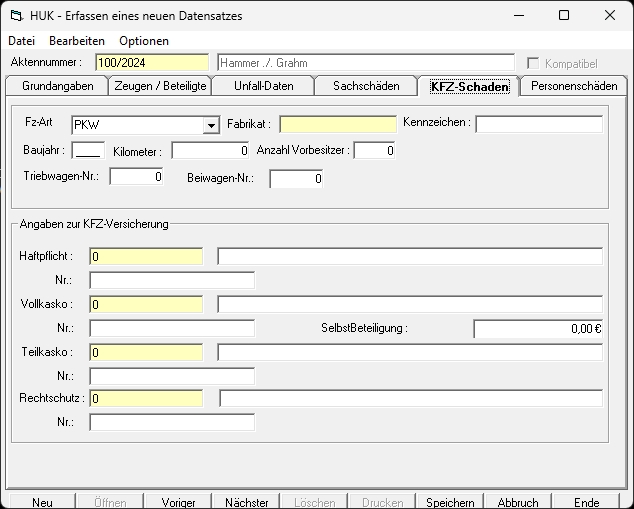
Task: Click into the Kennzeichen text field
Action: coord(539,124)
